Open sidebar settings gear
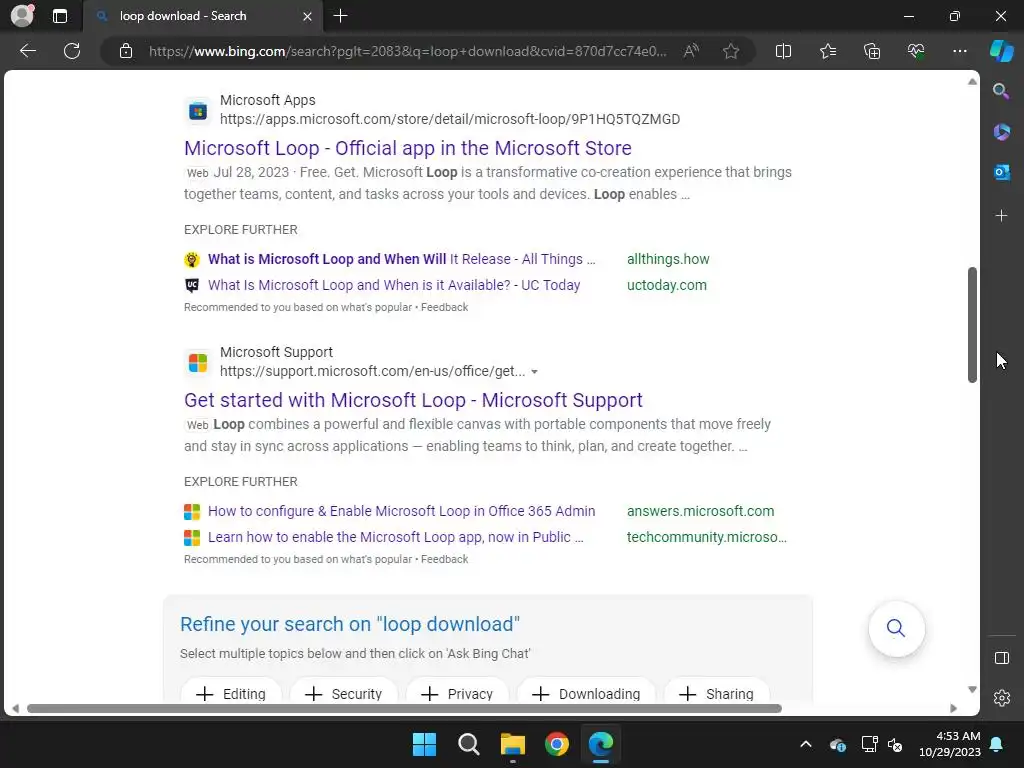Image resolution: width=1024 pixels, height=768 pixels. [1001, 698]
